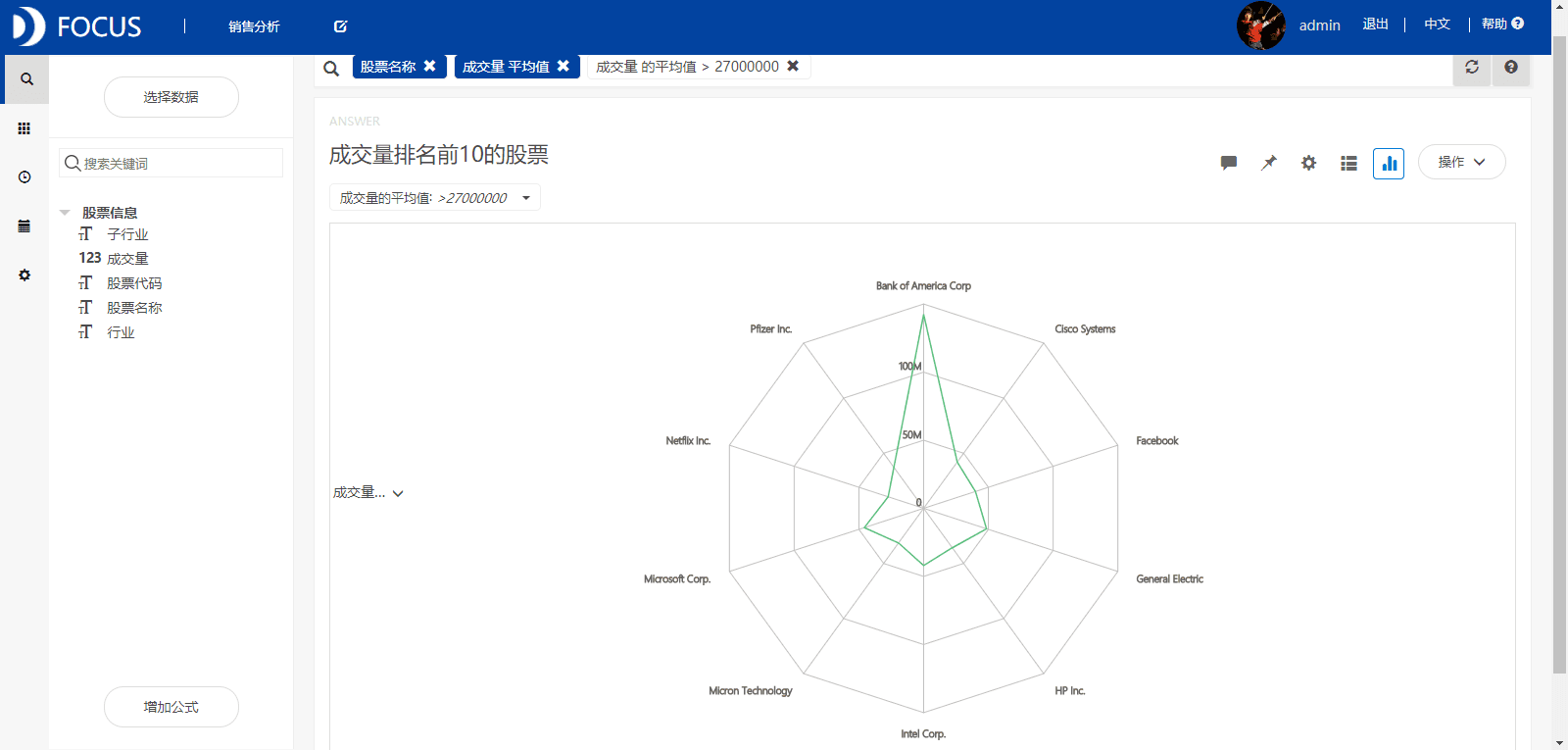Click the page vertical scrollbar
Viewport: 1568px width, 750px height.
(x=1559, y=353)
